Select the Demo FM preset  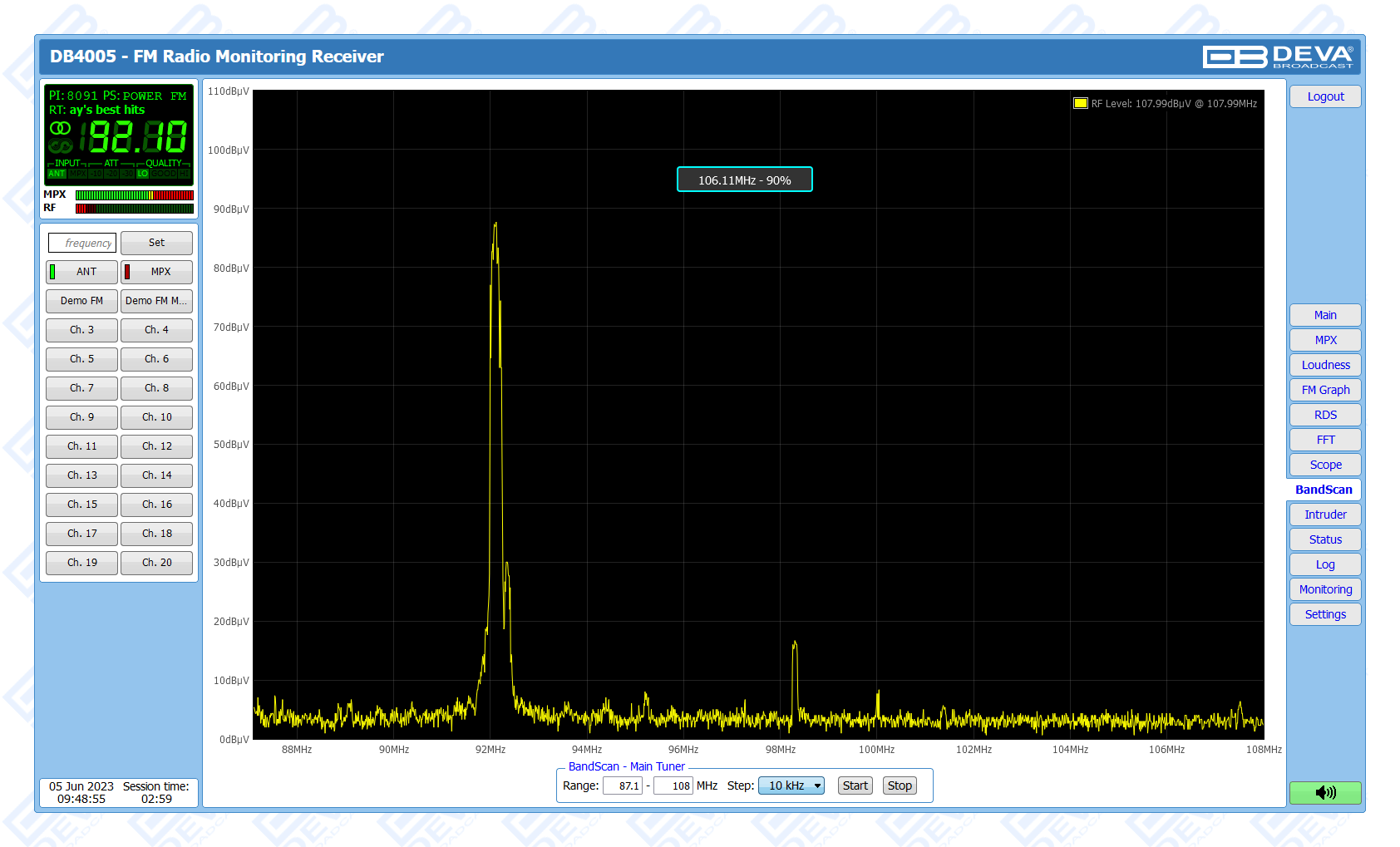click(x=81, y=301)
